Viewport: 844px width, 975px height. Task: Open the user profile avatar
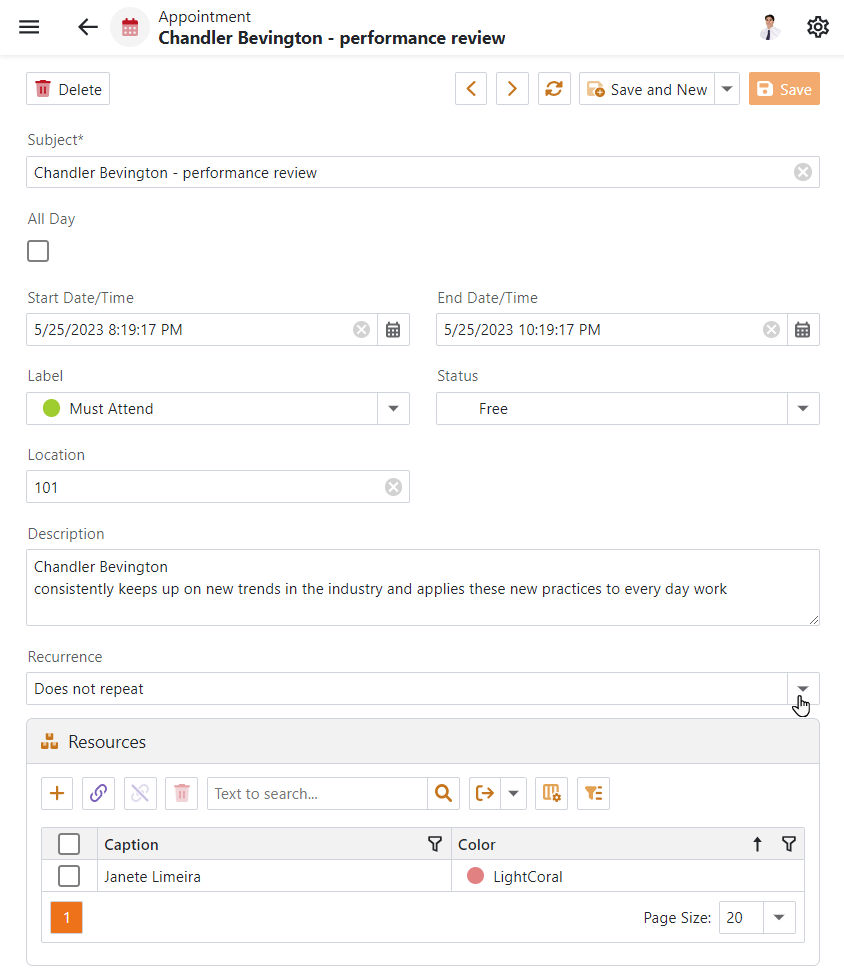pos(770,27)
